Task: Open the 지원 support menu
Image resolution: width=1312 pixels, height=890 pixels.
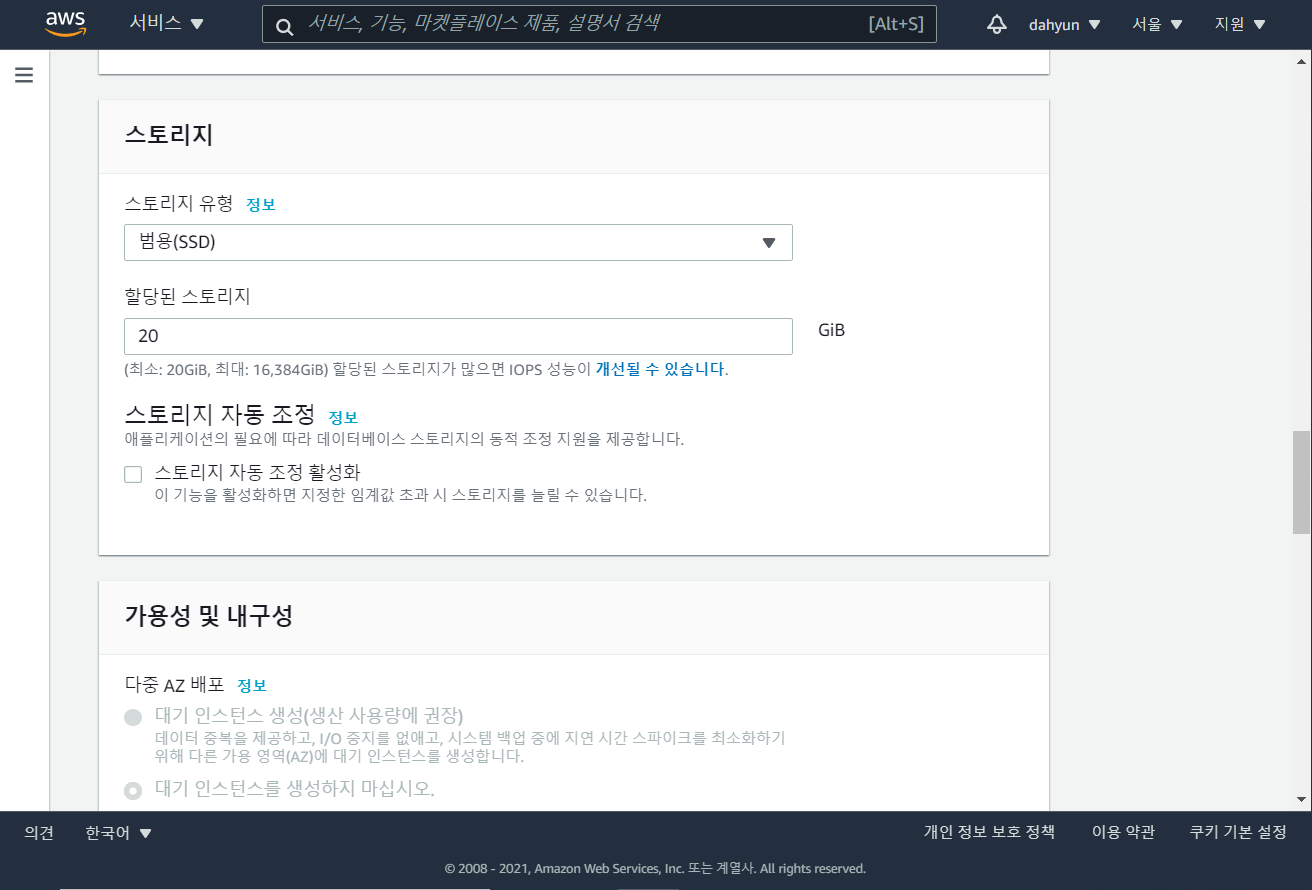Action: point(1240,25)
